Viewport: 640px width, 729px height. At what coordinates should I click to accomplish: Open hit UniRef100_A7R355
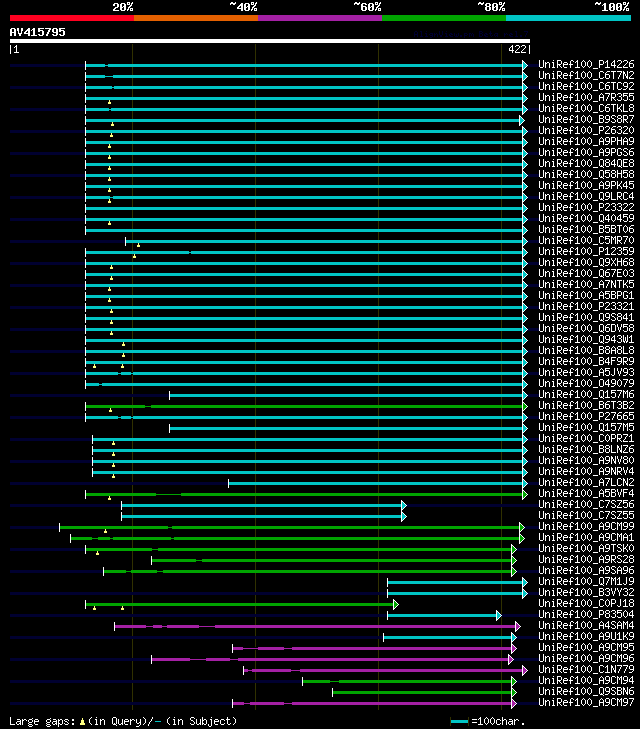point(586,97)
